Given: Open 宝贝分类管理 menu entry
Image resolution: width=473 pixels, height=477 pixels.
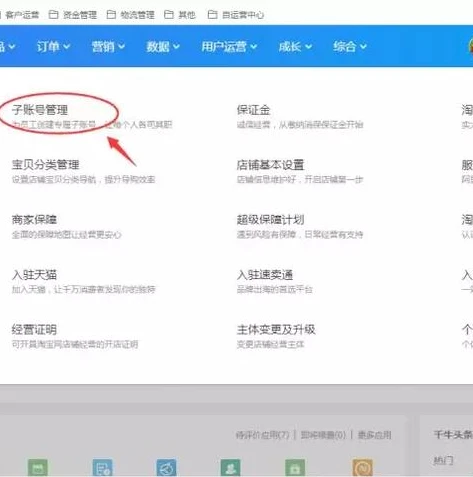Looking at the screenshot, I should click(45, 165).
